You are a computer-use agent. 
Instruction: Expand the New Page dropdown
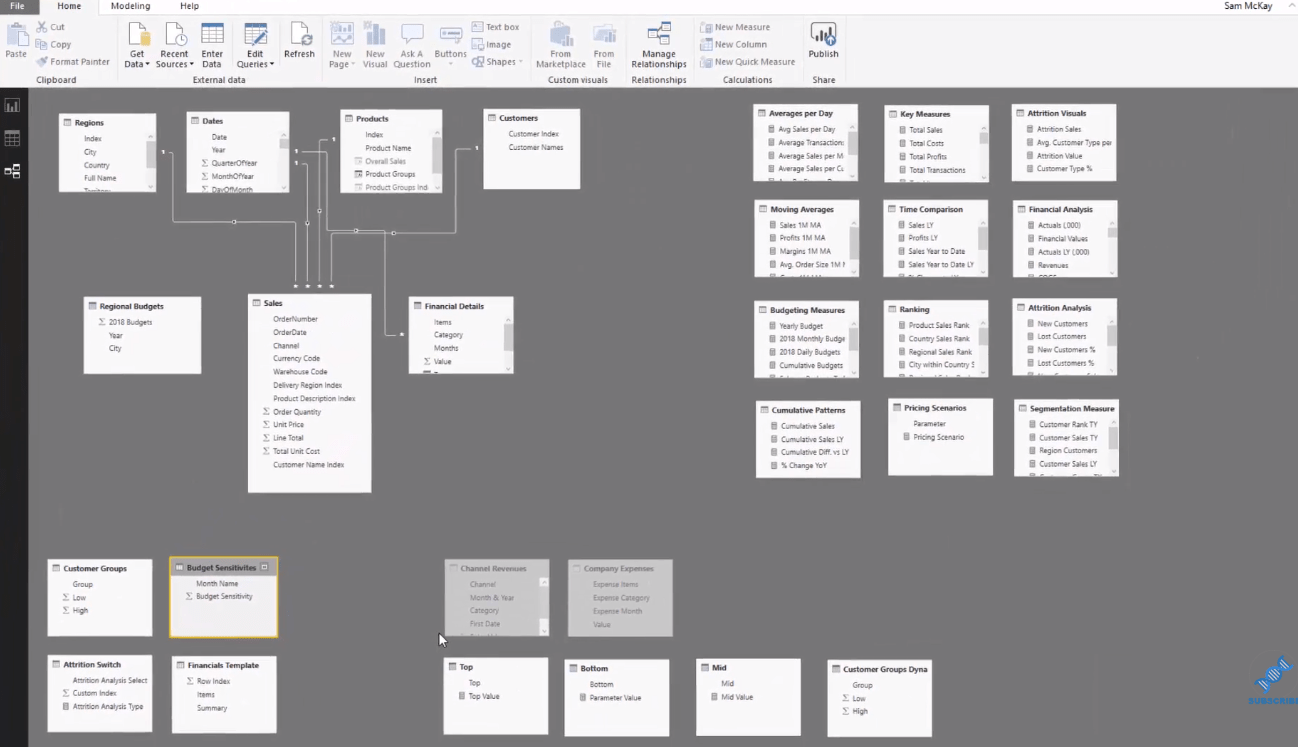353,65
